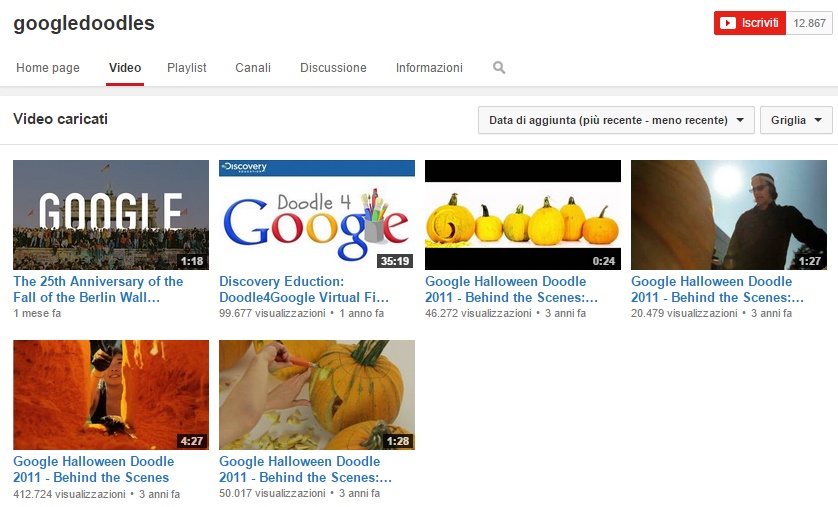
Task: Open the Canali tab
Action: point(253,68)
